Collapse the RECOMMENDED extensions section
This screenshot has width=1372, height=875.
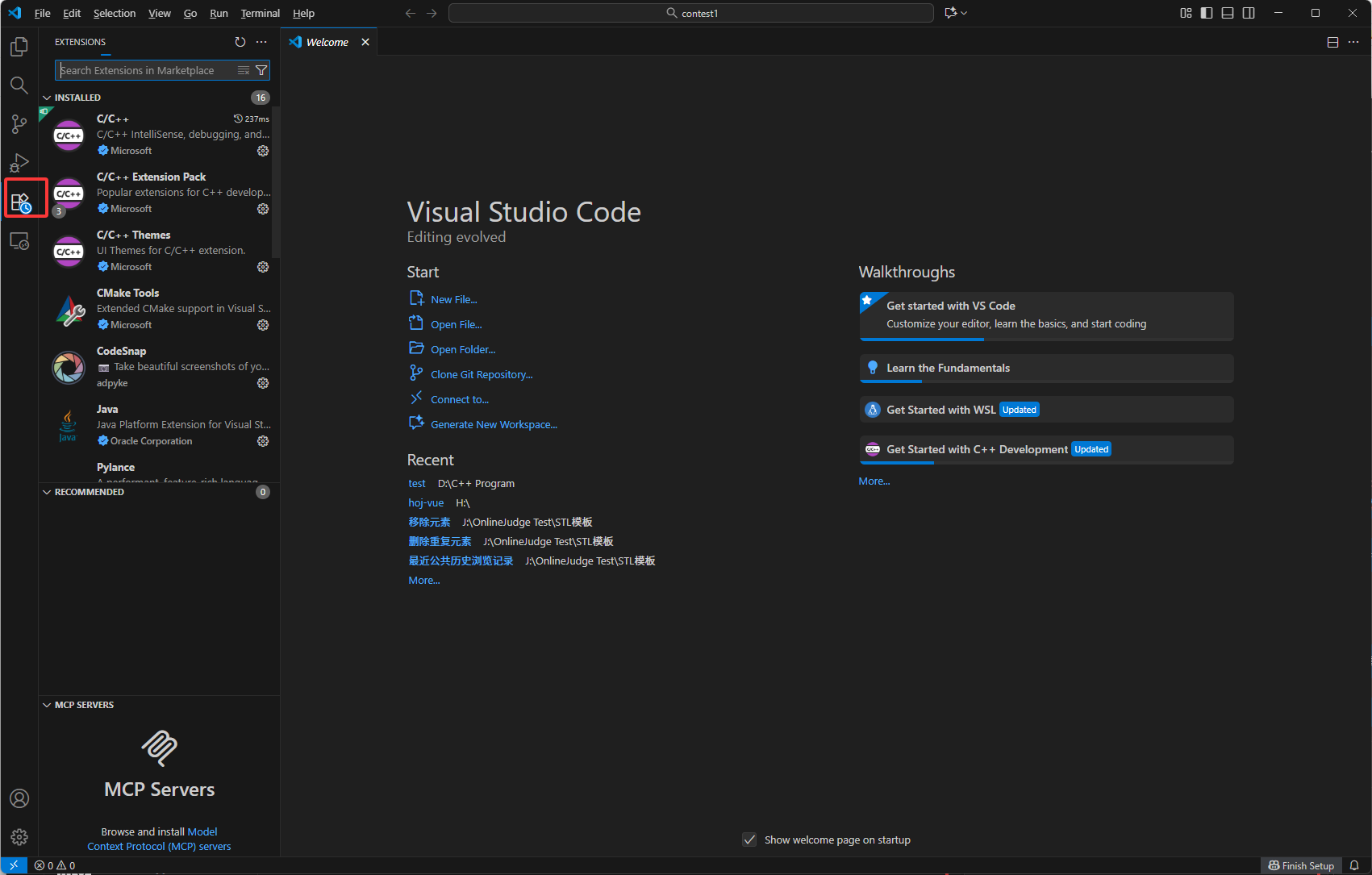click(x=89, y=492)
